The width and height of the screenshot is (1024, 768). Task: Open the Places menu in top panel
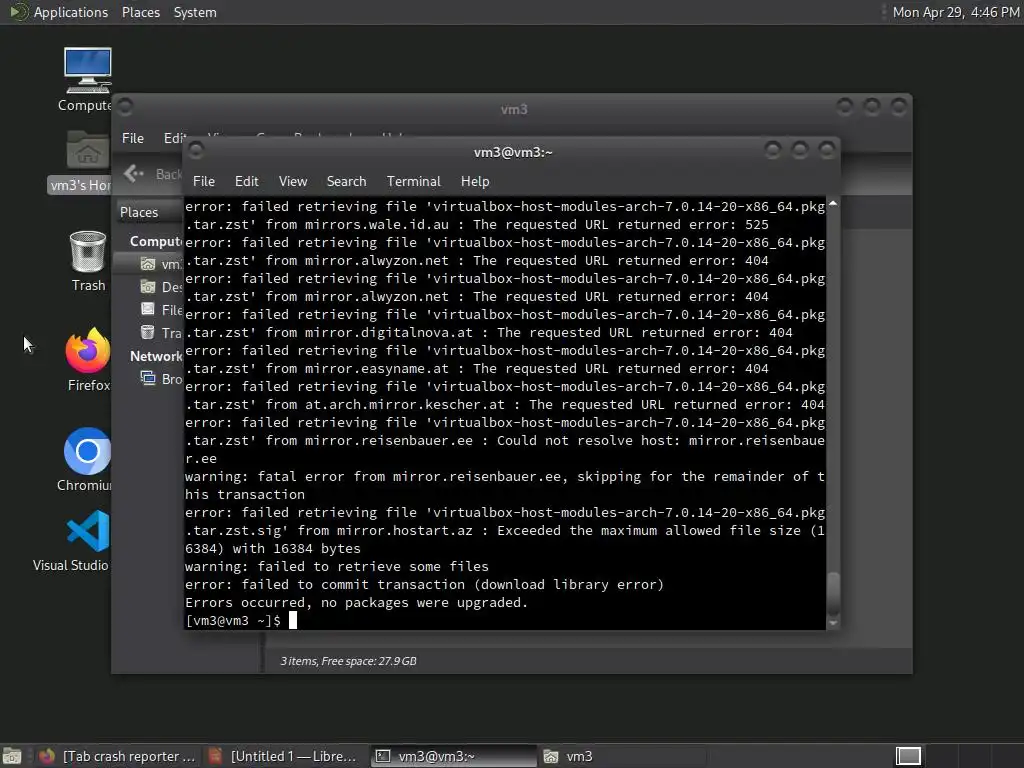tap(140, 12)
